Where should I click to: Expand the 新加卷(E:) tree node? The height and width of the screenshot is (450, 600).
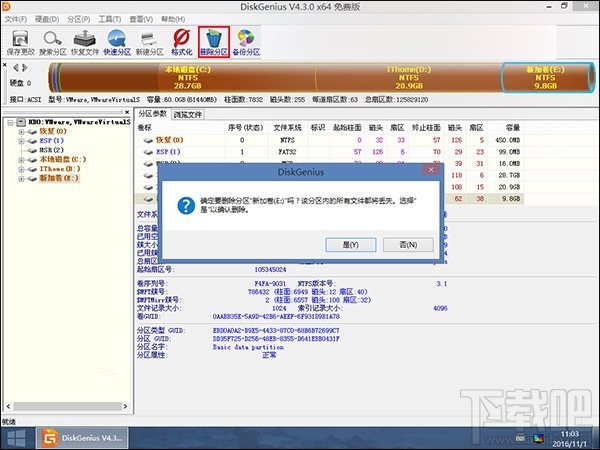click(x=21, y=179)
